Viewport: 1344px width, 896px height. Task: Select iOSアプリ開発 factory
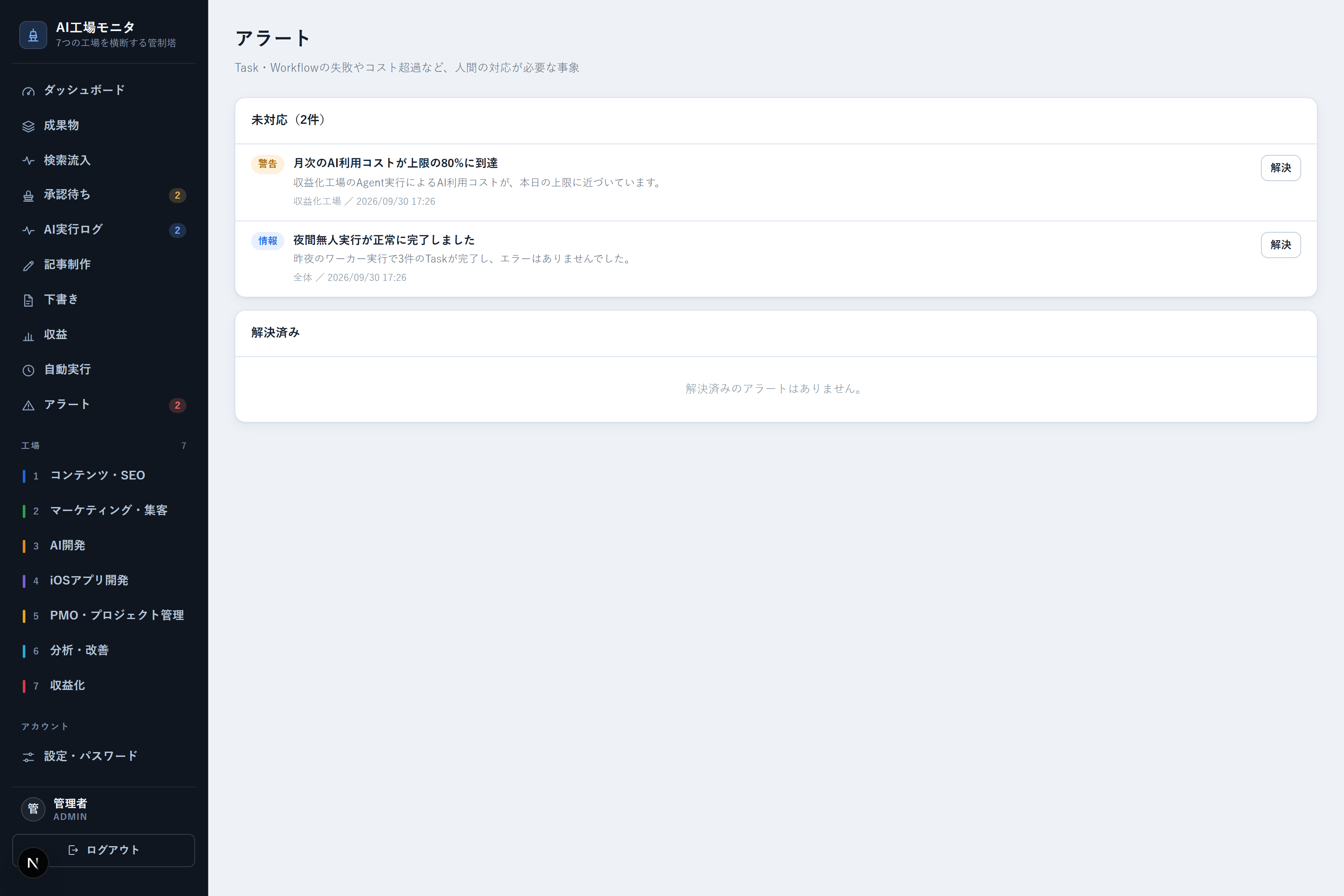pos(104,581)
